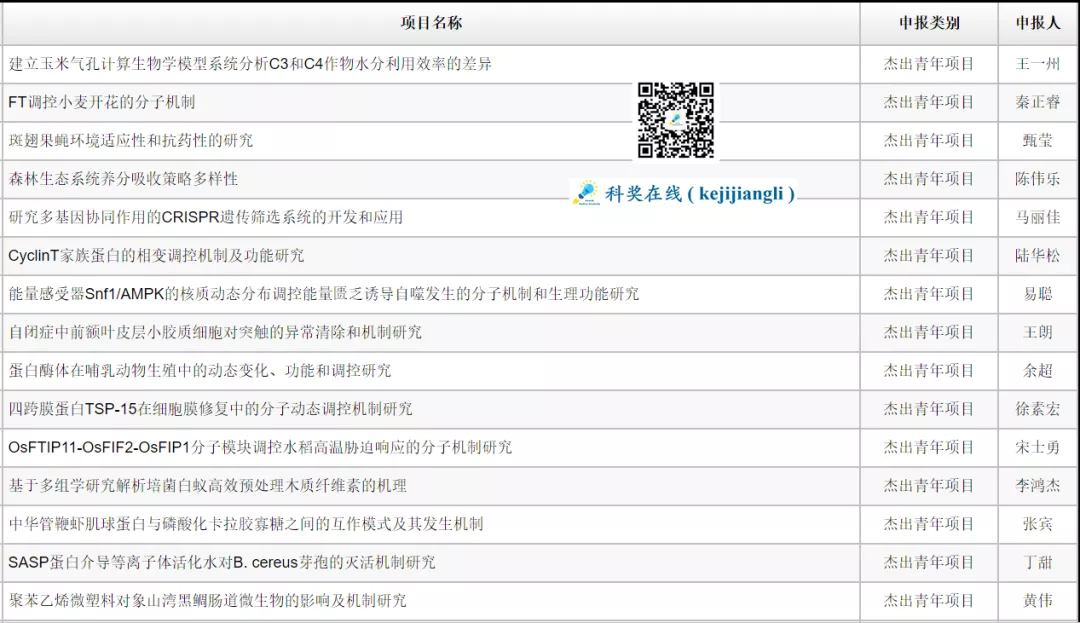This screenshot has width=1080, height=623.
Task: Click the small logo beside 科奖在线 watermark
Action: [585, 193]
